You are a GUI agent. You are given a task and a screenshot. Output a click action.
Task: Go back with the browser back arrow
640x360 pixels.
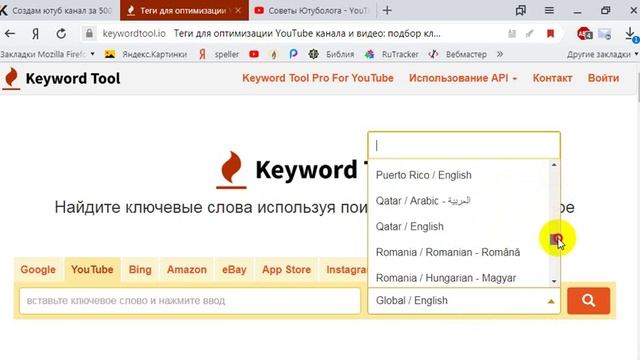click(x=9, y=33)
